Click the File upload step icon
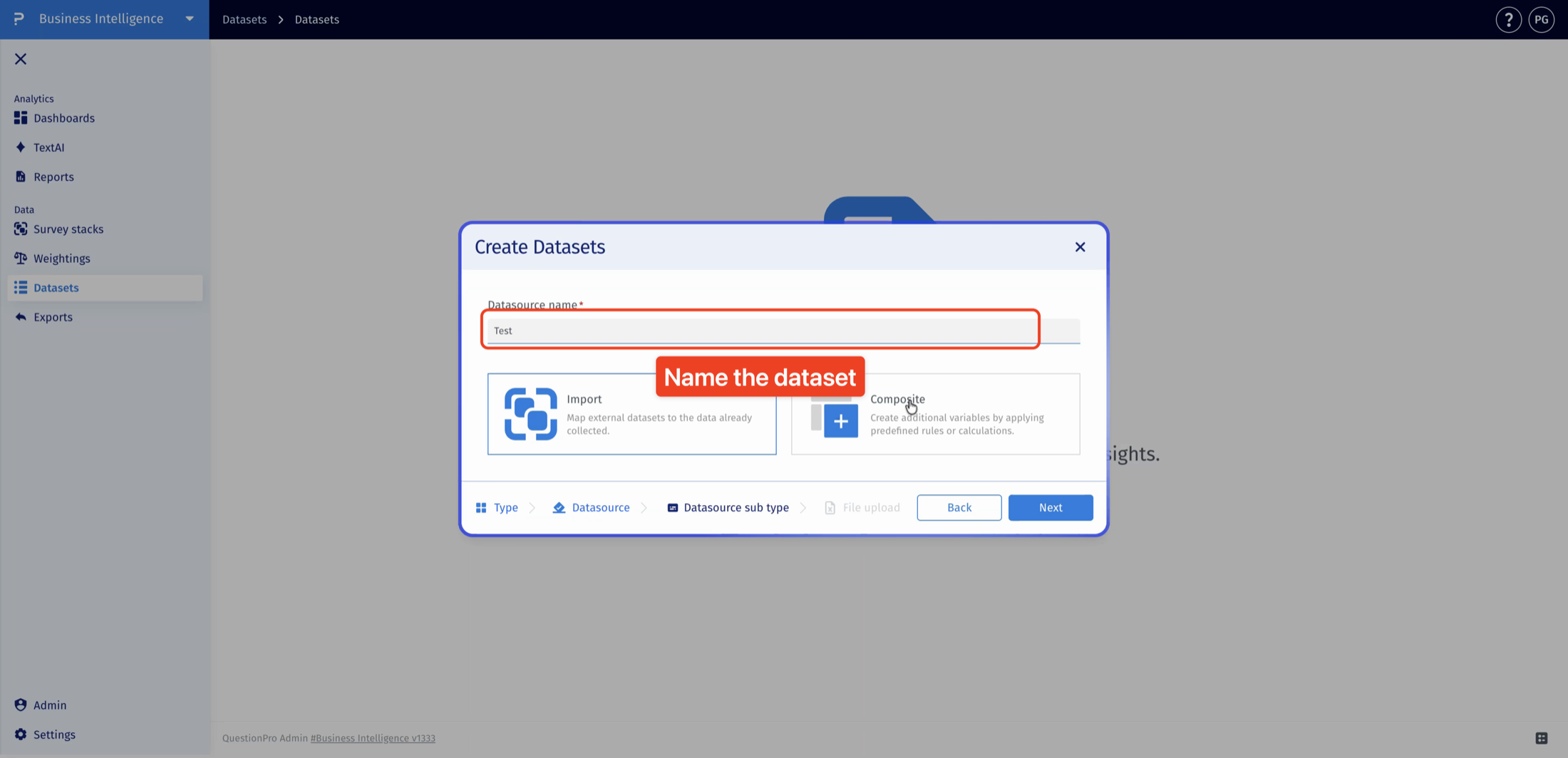The width and height of the screenshot is (1568, 758). coord(830,507)
